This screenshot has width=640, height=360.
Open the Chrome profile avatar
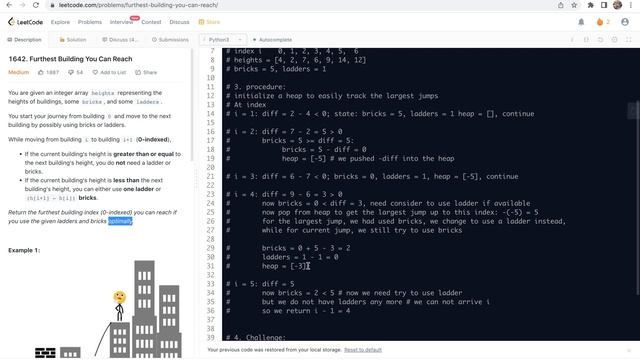pos(617,5)
